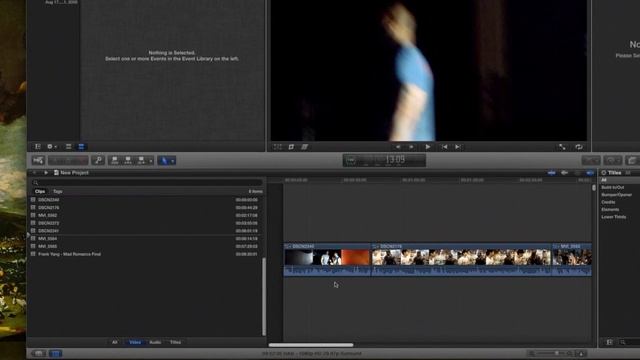Click the append clip edit button
The image size is (640, 360).
141,160
